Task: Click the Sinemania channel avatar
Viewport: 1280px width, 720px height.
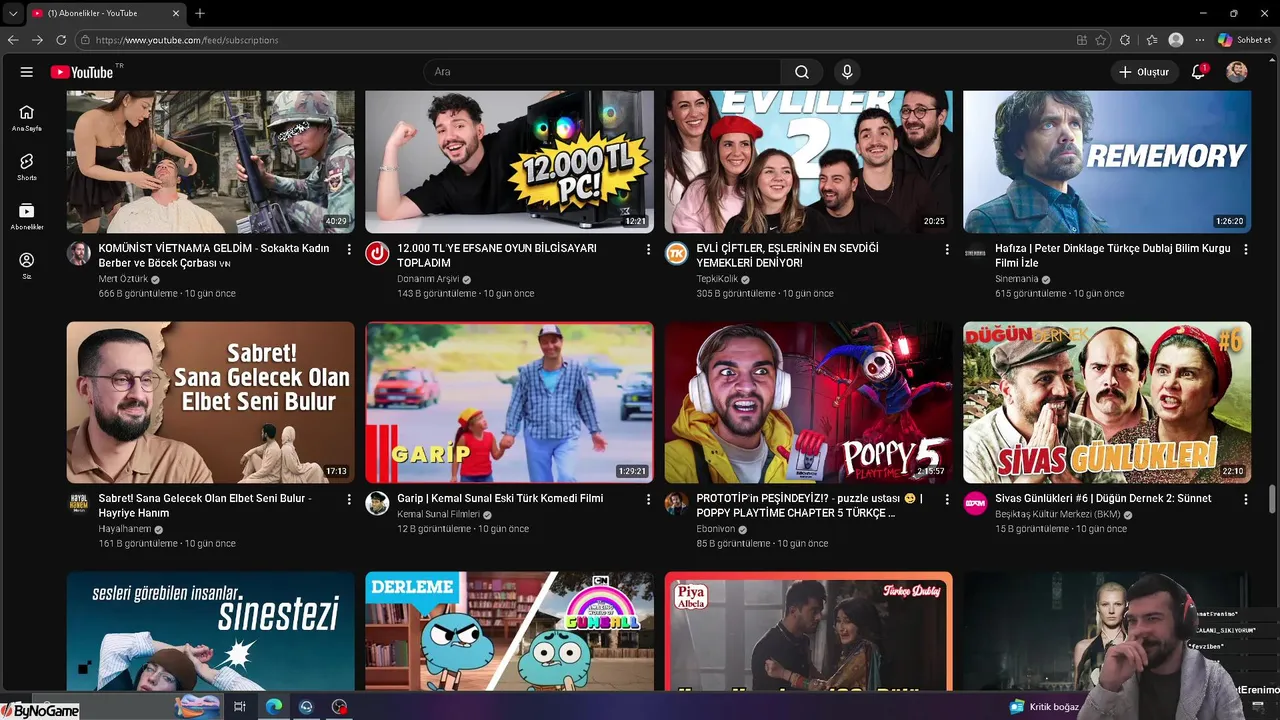Action: click(x=975, y=253)
